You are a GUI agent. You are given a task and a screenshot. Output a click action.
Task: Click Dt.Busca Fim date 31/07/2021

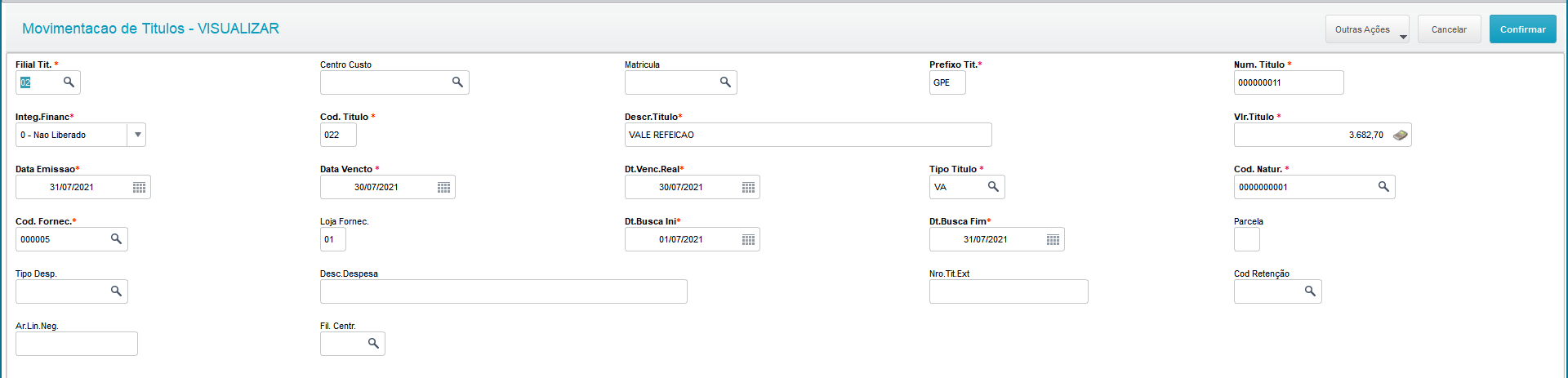click(987, 239)
